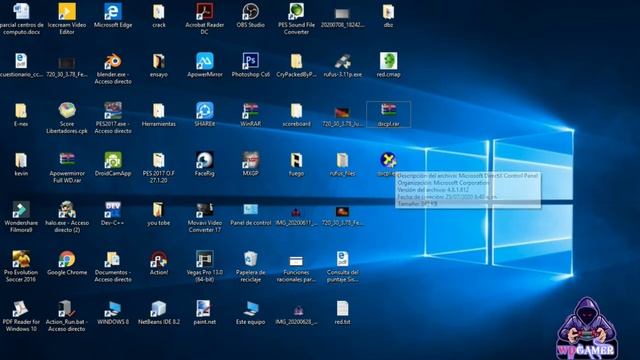640x360 pixels.
Task: Select the red.cmap file
Action: (388, 65)
